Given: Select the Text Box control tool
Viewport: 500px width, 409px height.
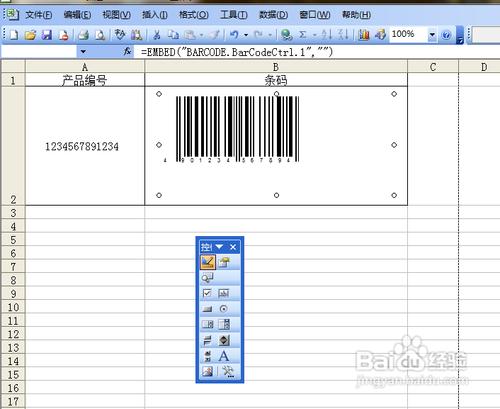Looking at the screenshot, I should point(224,293).
